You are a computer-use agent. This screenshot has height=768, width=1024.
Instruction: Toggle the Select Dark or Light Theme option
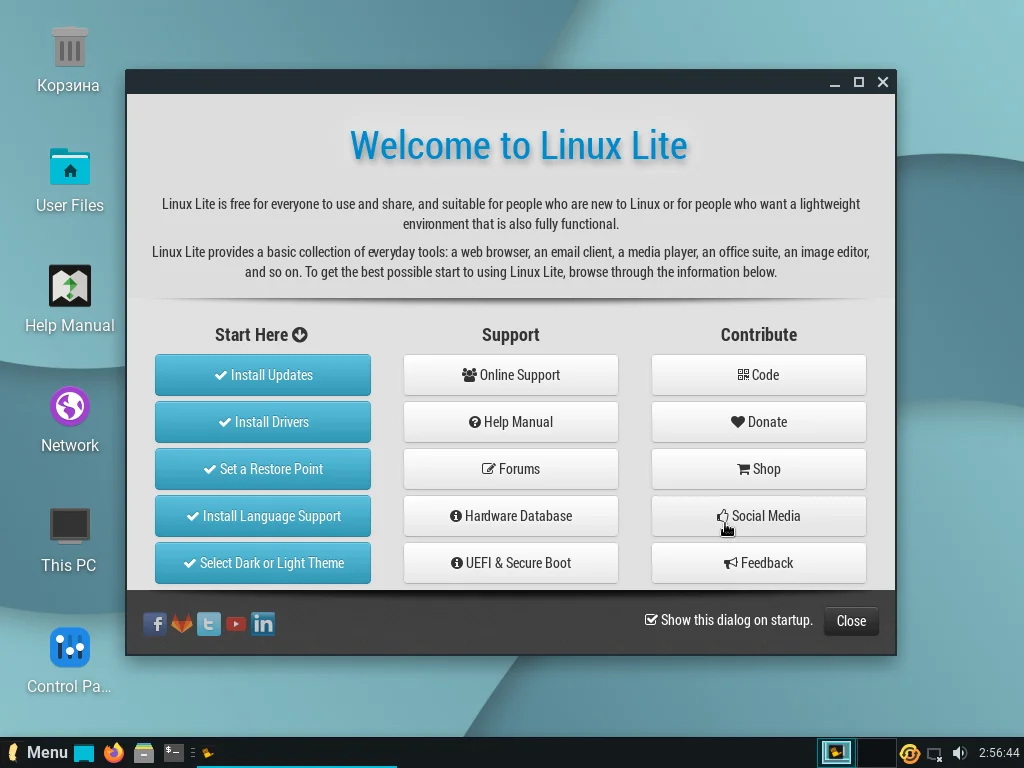[x=262, y=563]
